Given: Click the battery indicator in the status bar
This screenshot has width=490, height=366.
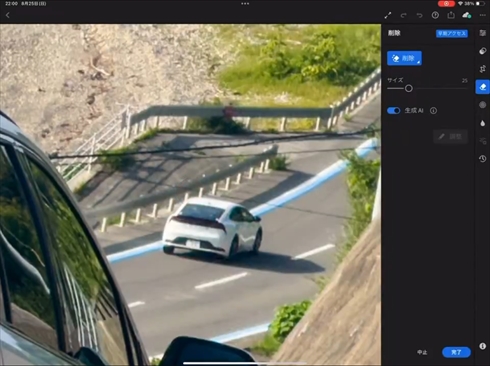Looking at the screenshot, I should point(480,4).
